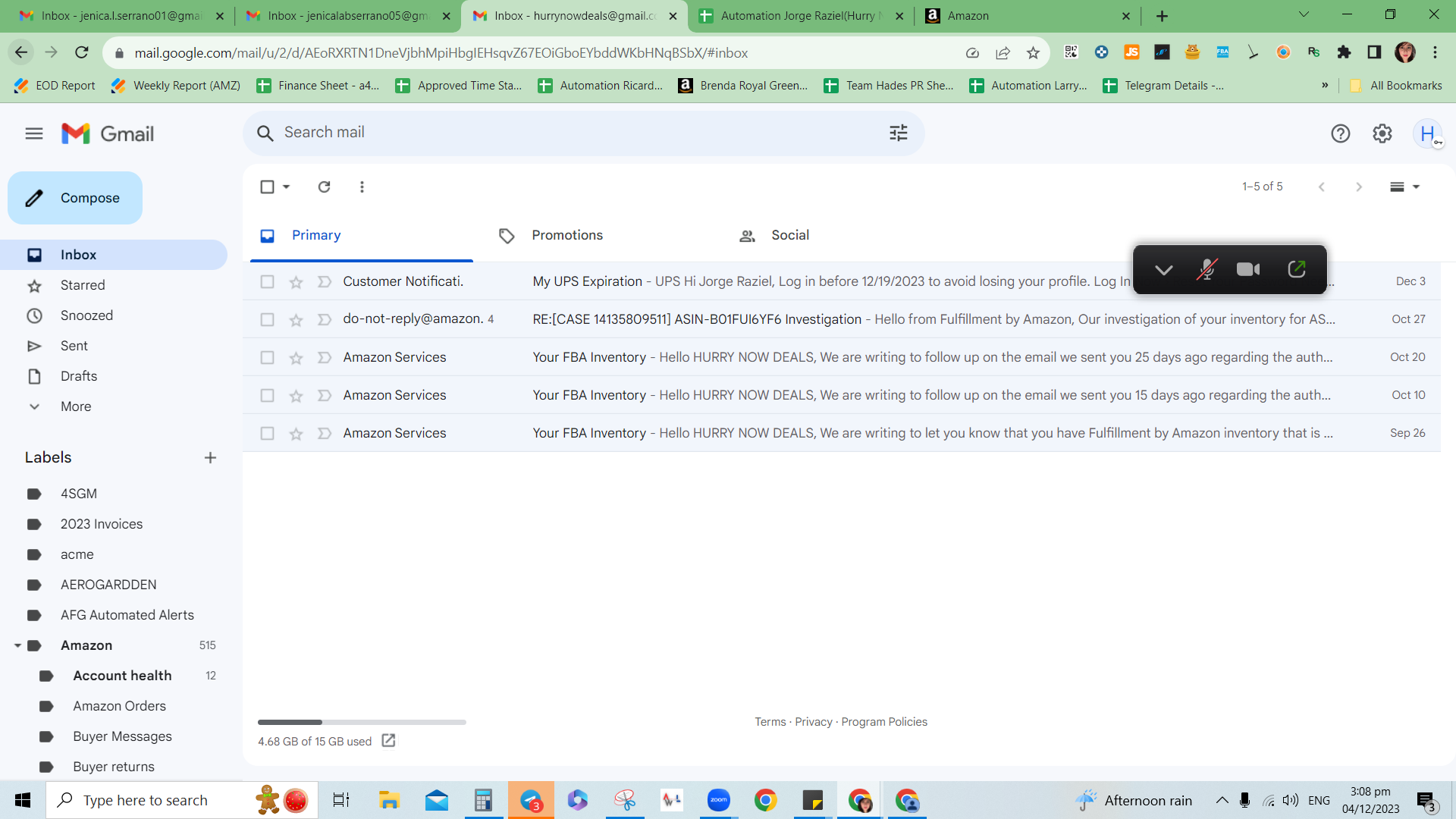1456x819 pixels.
Task: Collapse the Amazon label tree
Action: point(17,645)
